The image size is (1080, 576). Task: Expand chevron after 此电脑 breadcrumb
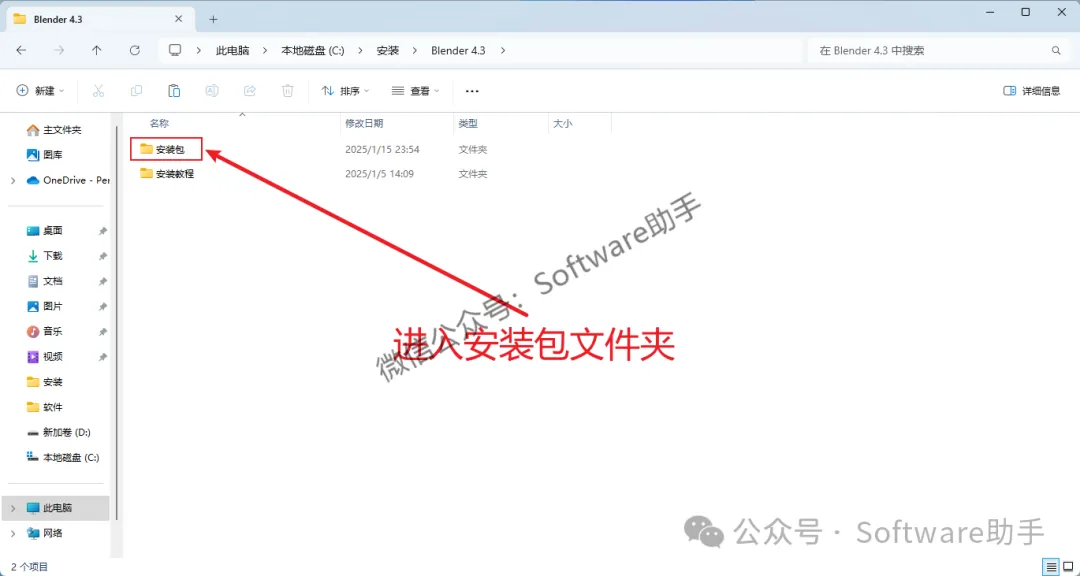click(266, 50)
